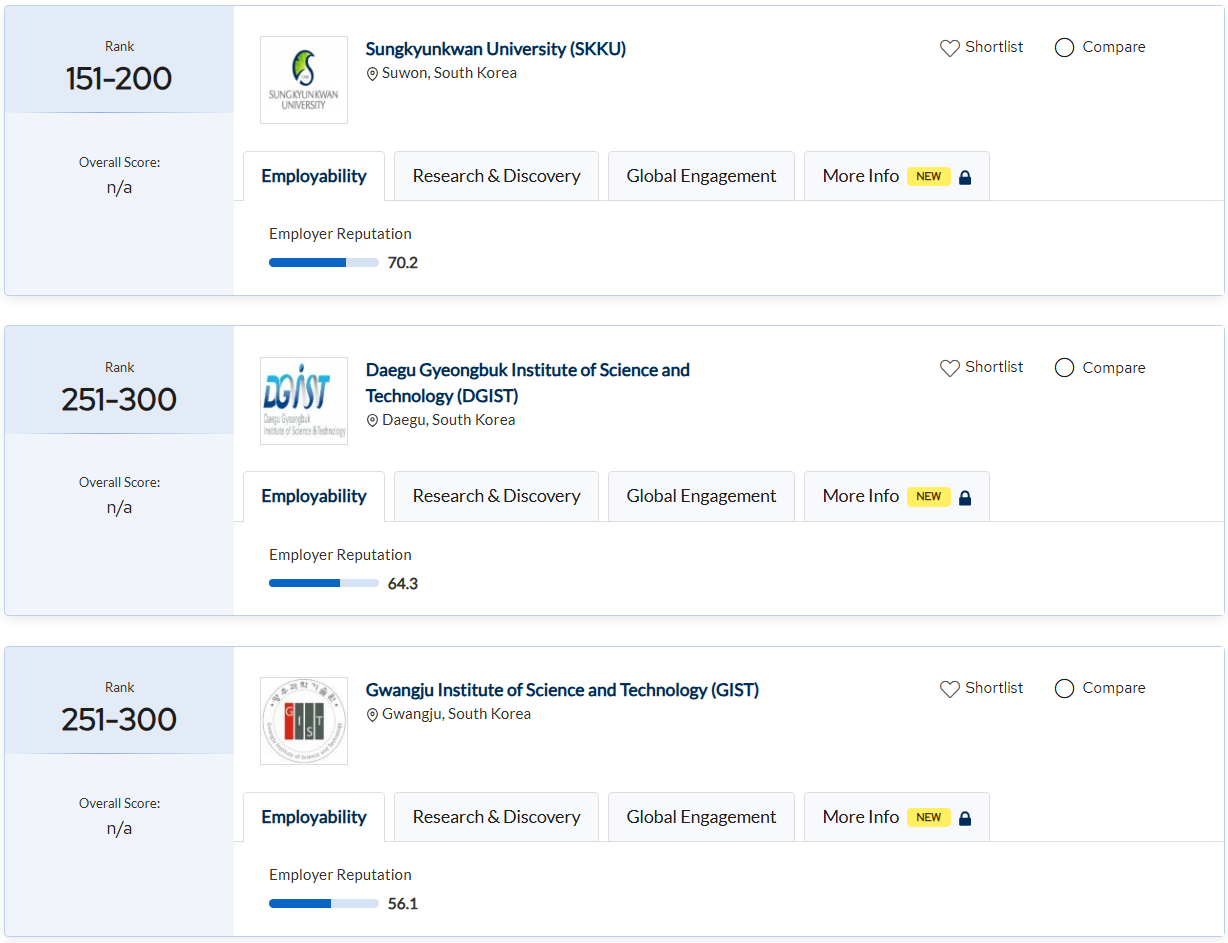This screenshot has width=1228, height=943.
Task: Click the Employer Reputation bar showing 64.3
Action: pyautogui.click(x=324, y=583)
